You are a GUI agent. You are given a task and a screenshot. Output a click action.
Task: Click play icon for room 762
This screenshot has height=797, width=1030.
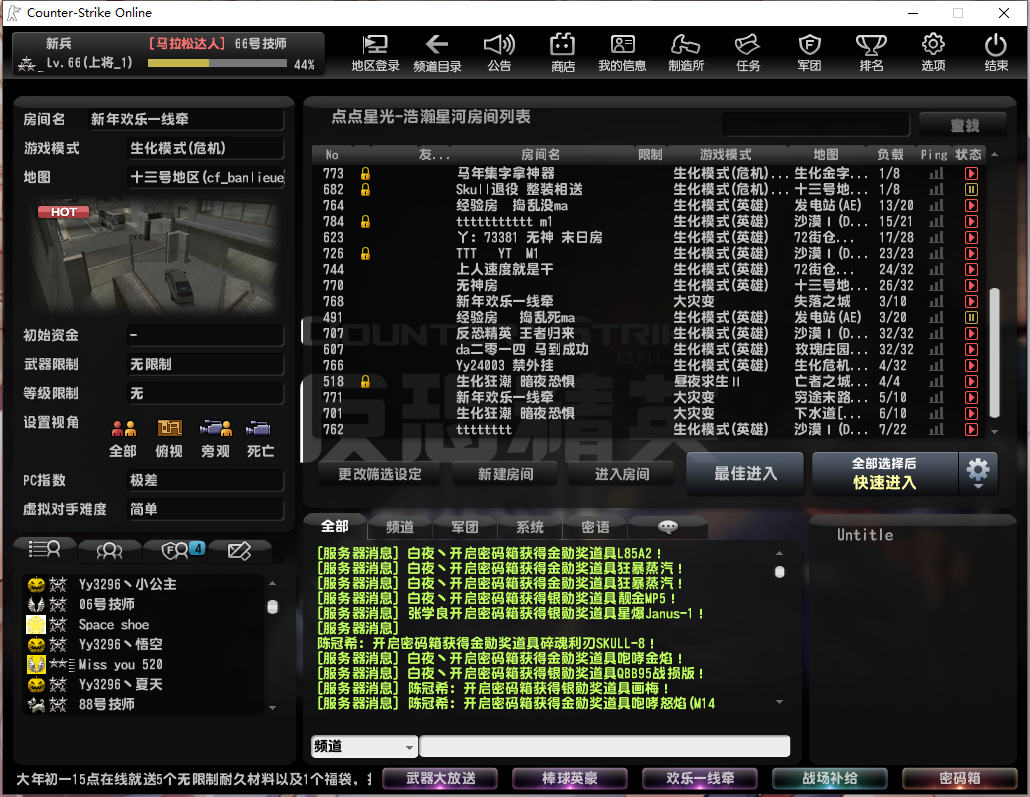pyautogui.click(x=971, y=429)
